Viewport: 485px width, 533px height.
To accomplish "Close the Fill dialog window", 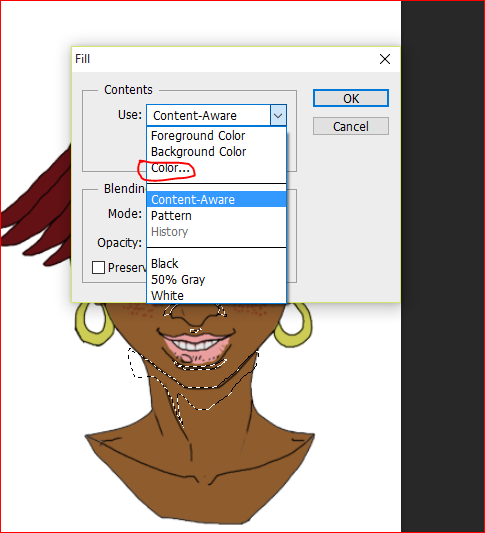I will pos(385,59).
